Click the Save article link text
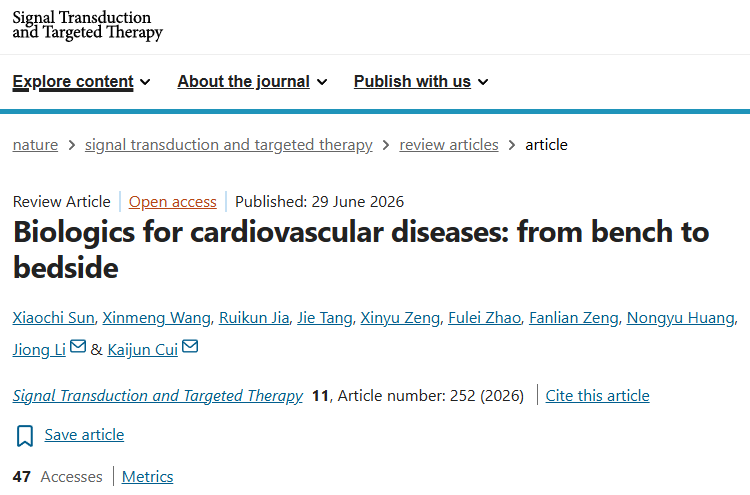This screenshot has width=750, height=495. tap(84, 435)
